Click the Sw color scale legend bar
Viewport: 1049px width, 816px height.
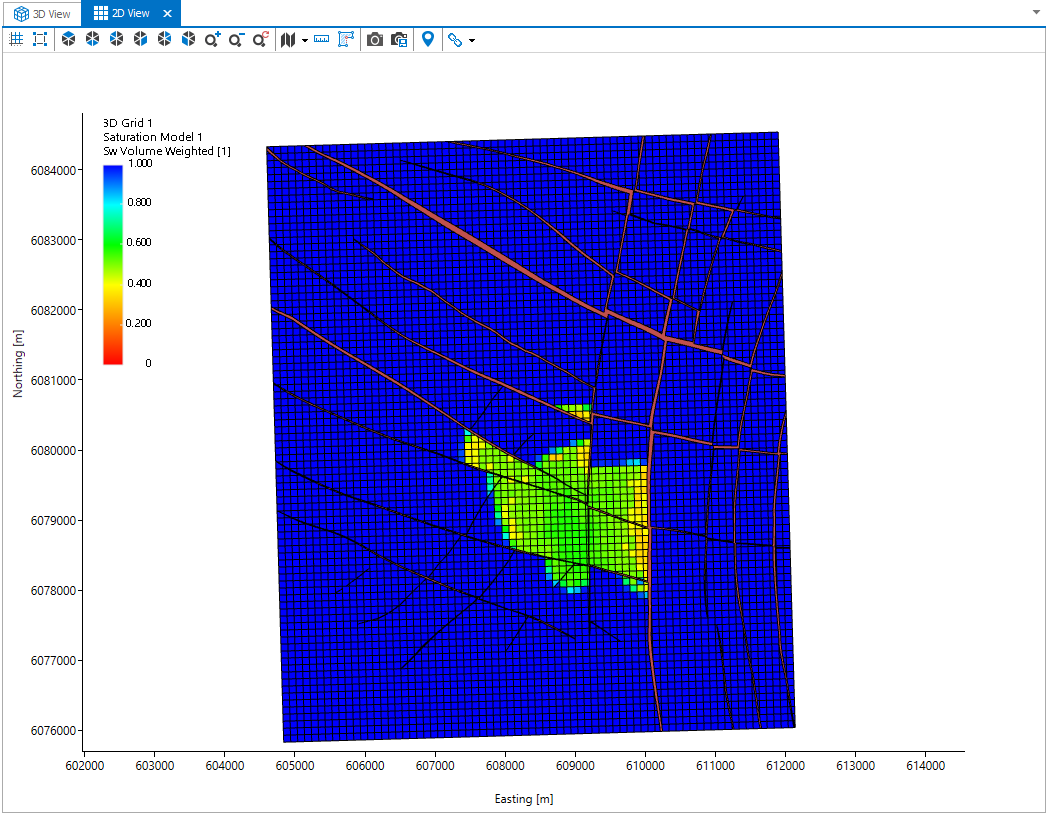[113, 263]
